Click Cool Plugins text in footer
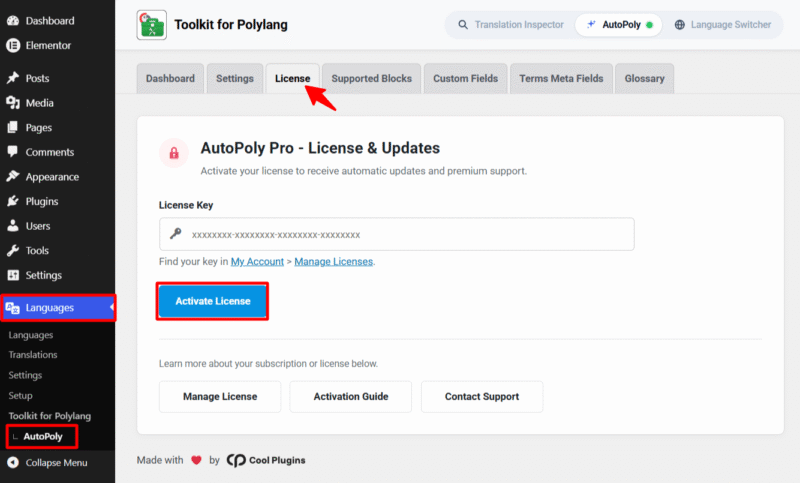The width and height of the screenshot is (800, 483). click(277, 460)
